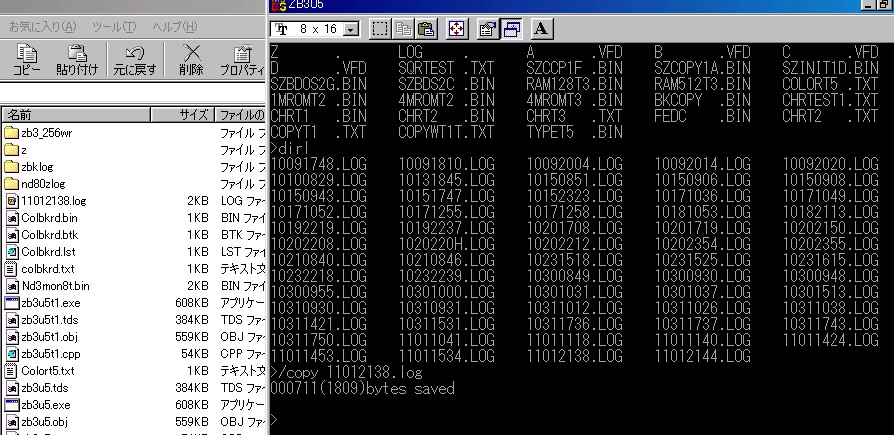Click the empty console prompt at bottom
Screen dimensions: 894x435
[x=274, y=421]
